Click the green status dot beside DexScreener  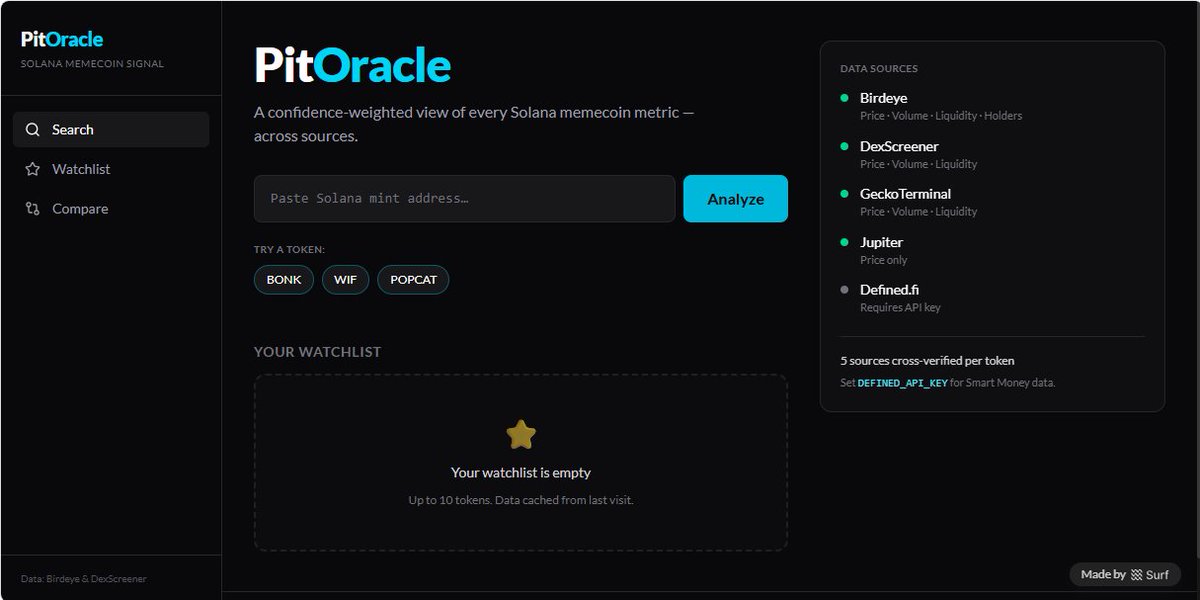point(845,146)
